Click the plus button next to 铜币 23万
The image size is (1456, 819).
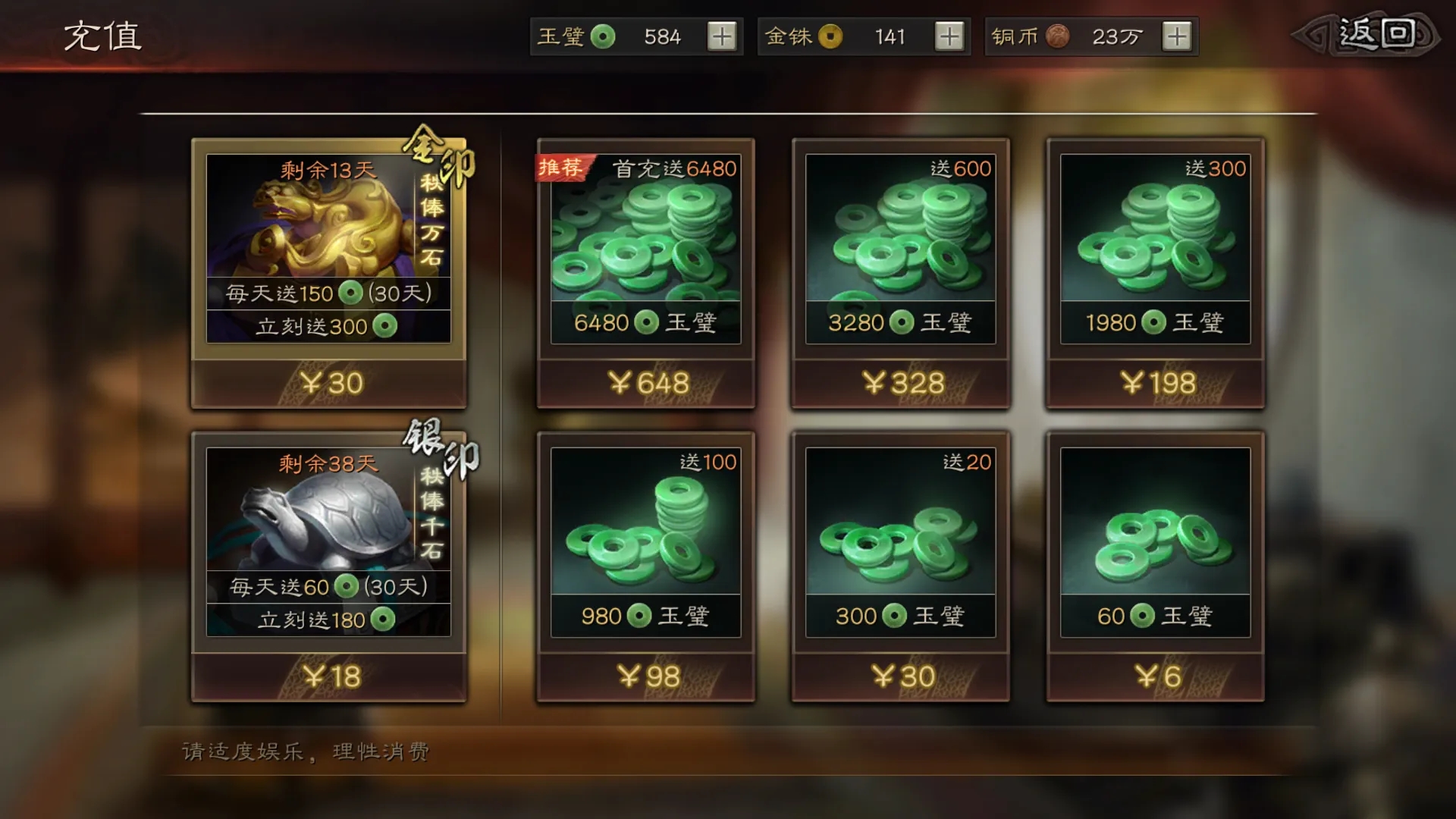coord(1177,36)
